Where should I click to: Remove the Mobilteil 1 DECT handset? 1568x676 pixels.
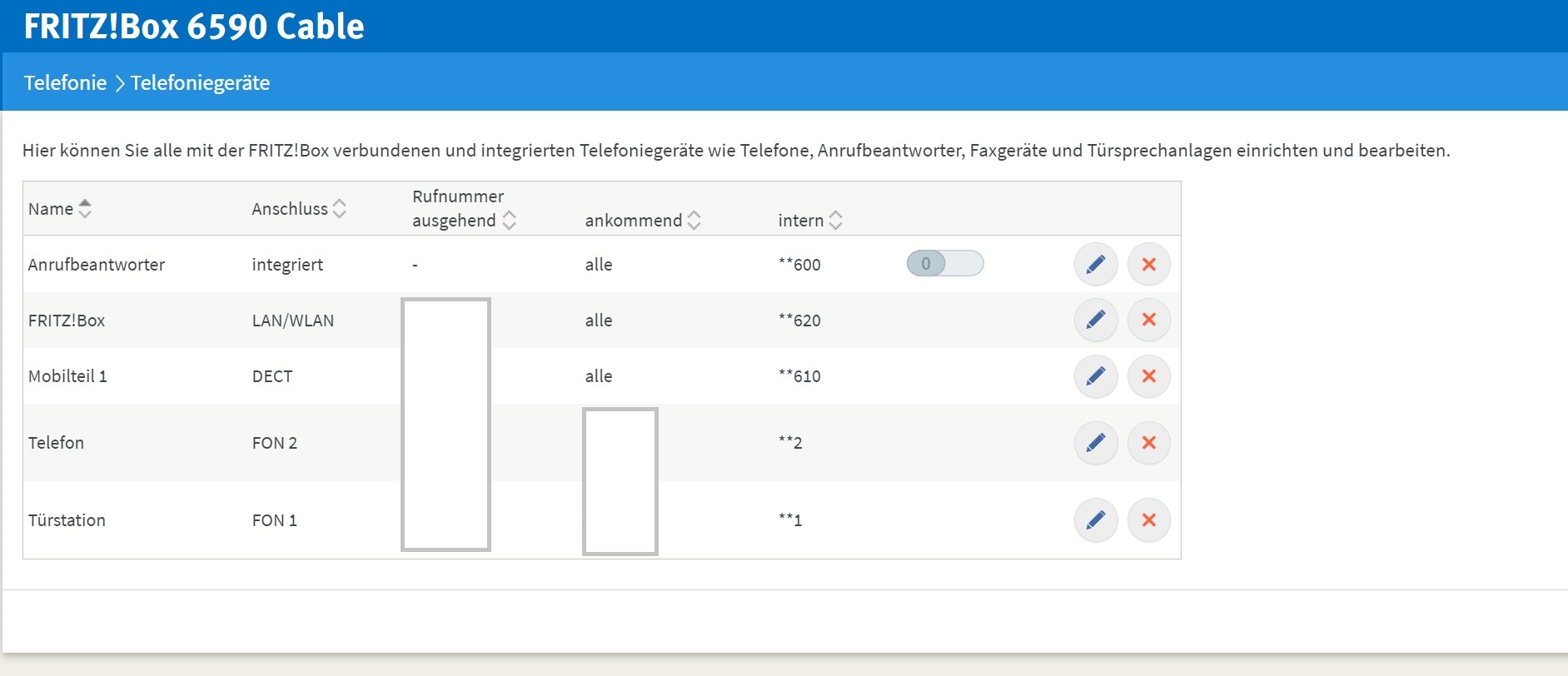pos(1148,376)
